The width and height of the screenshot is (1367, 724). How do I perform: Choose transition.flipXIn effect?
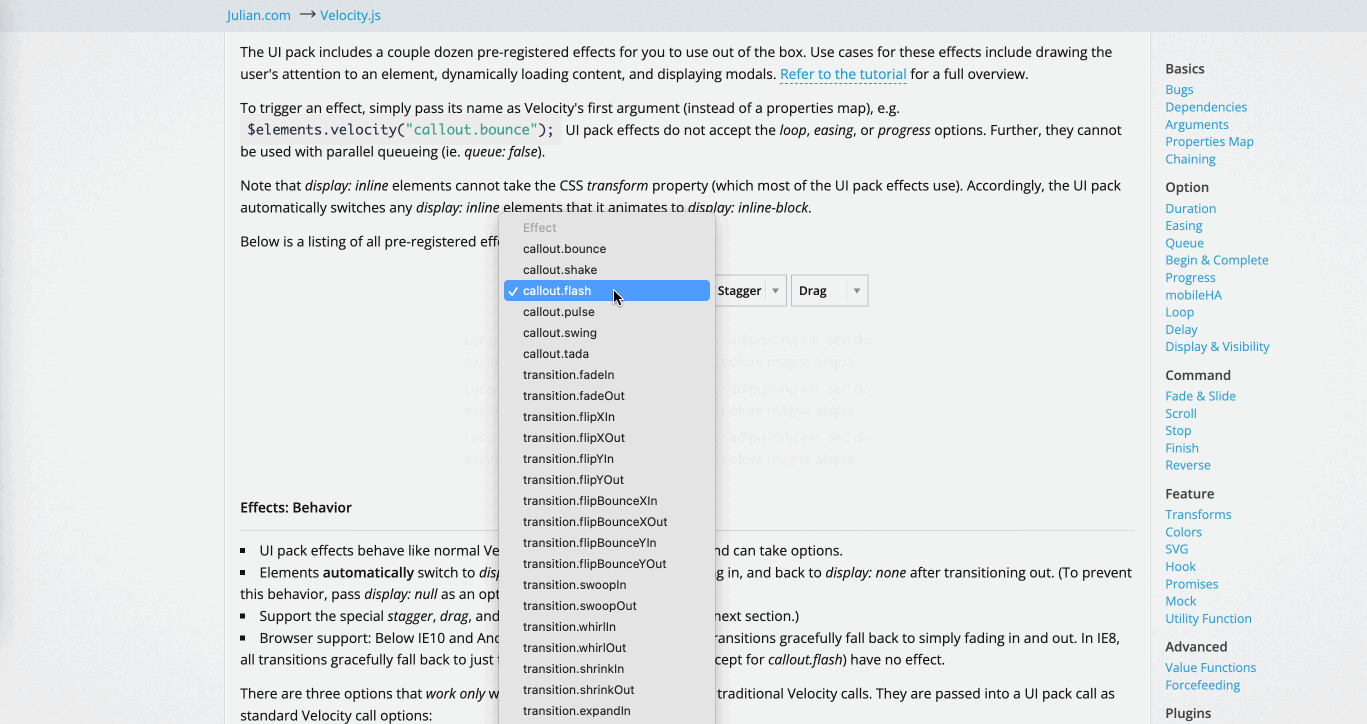[x=607, y=417]
